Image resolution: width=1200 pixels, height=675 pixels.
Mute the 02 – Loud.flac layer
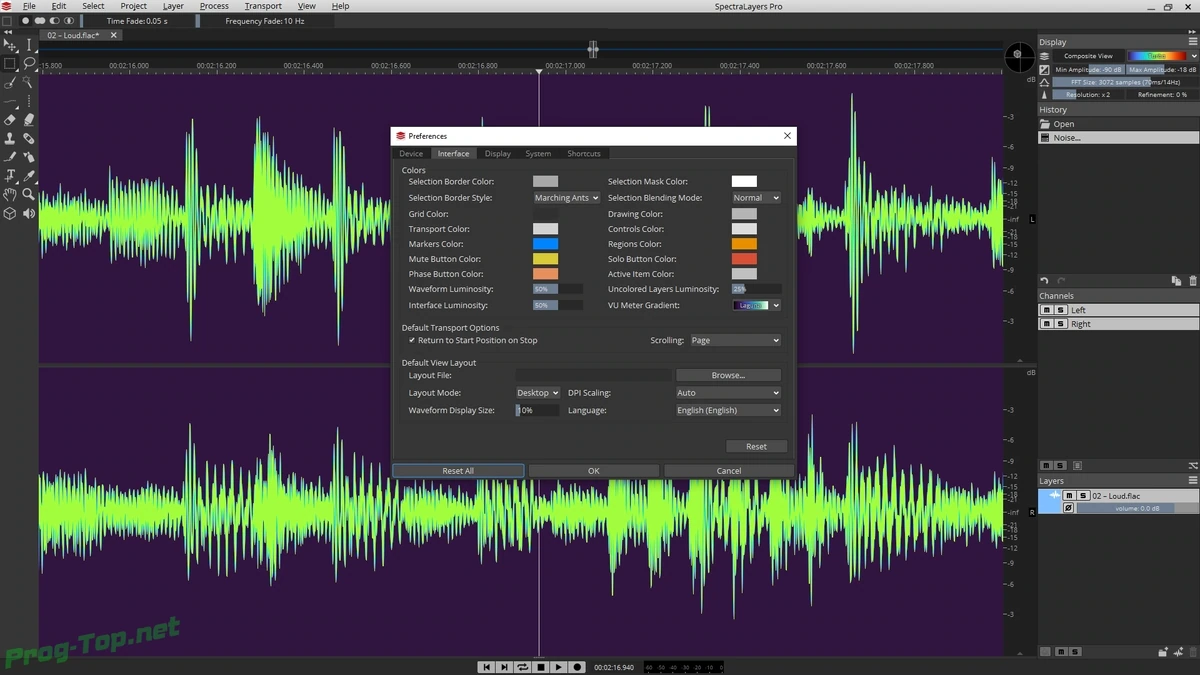(x=1069, y=496)
